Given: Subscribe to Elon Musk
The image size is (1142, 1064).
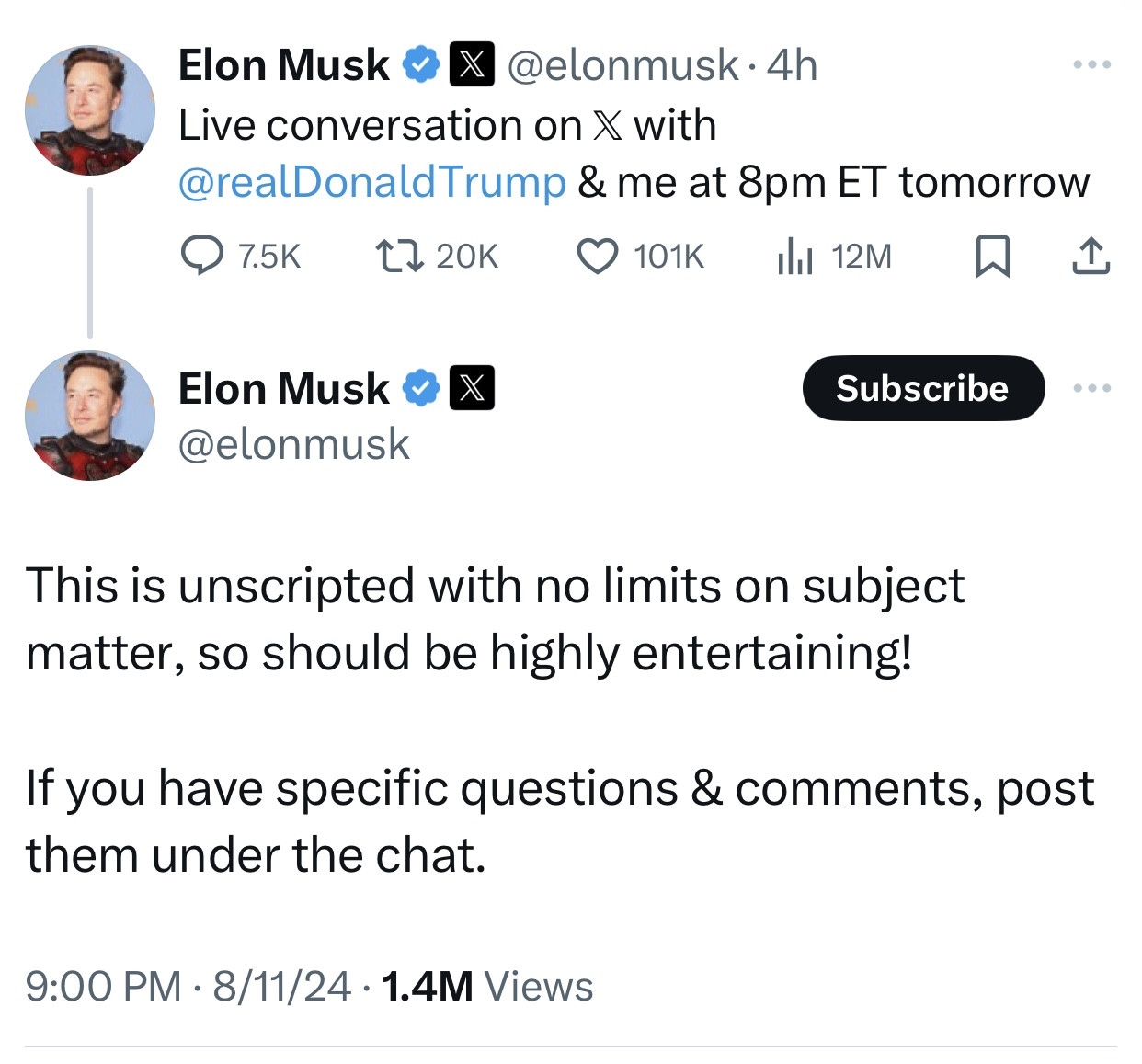Looking at the screenshot, I should (923, 388).
